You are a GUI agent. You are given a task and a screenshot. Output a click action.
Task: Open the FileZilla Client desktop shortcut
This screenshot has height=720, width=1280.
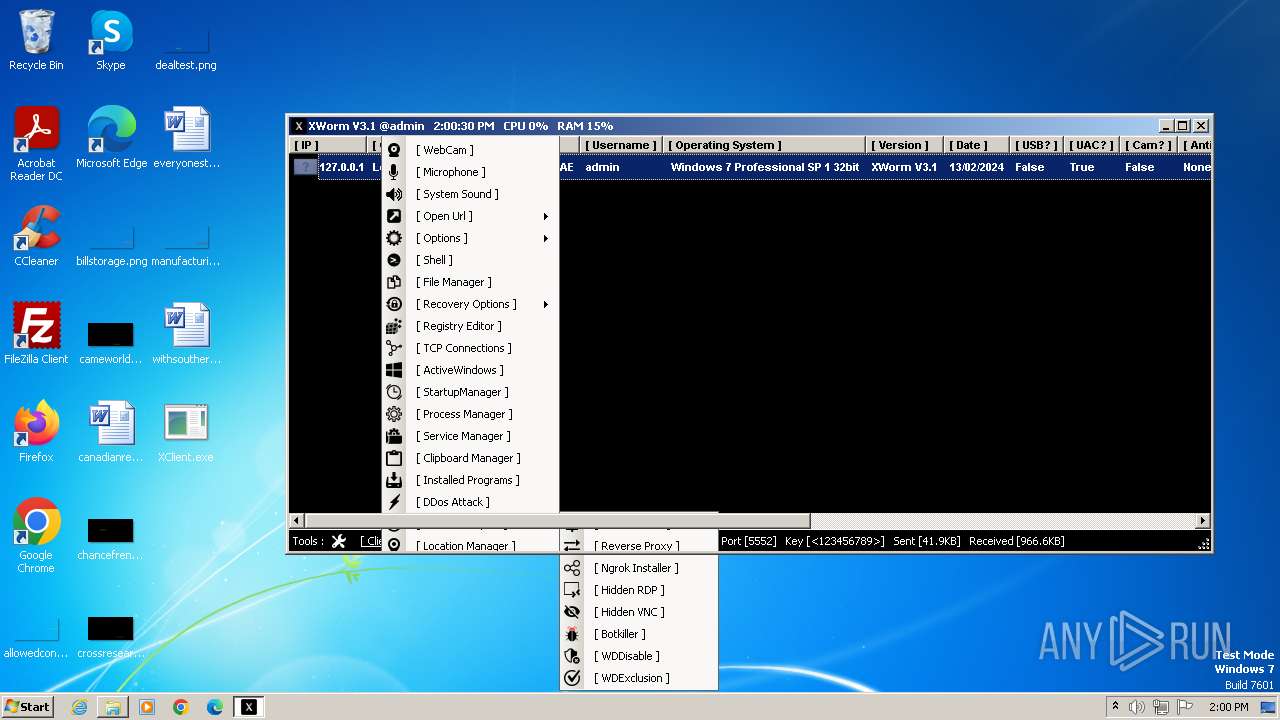(x=36, y=334)
